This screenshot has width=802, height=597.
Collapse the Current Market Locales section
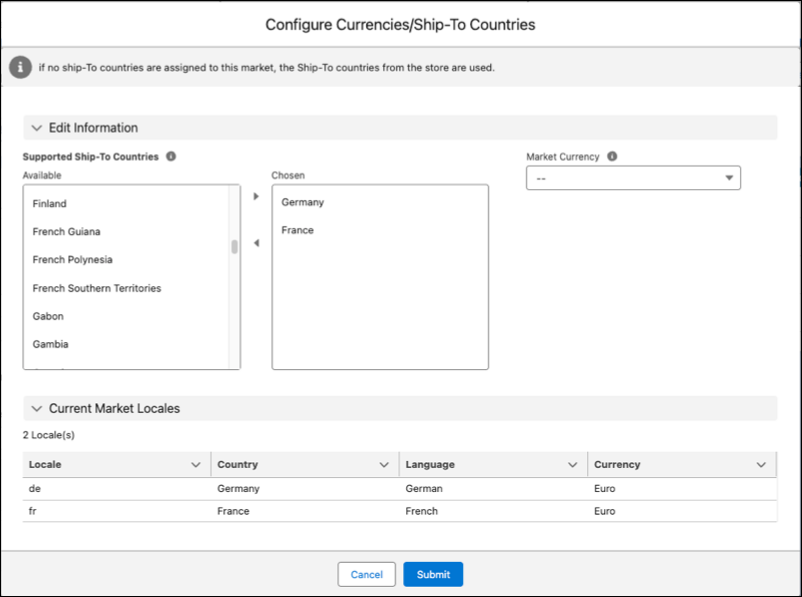click(37, 408)
